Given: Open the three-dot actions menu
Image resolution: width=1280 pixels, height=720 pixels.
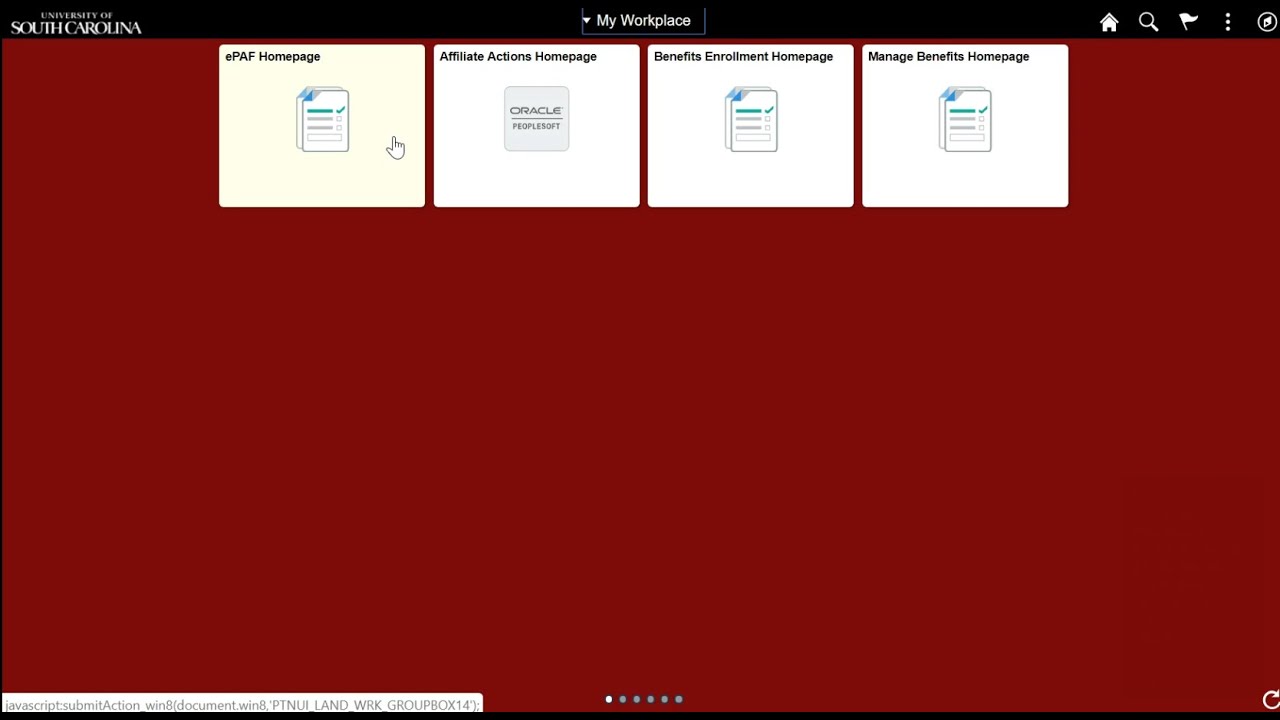Looking at the screenshot, I should click(x=1228, y=22).
